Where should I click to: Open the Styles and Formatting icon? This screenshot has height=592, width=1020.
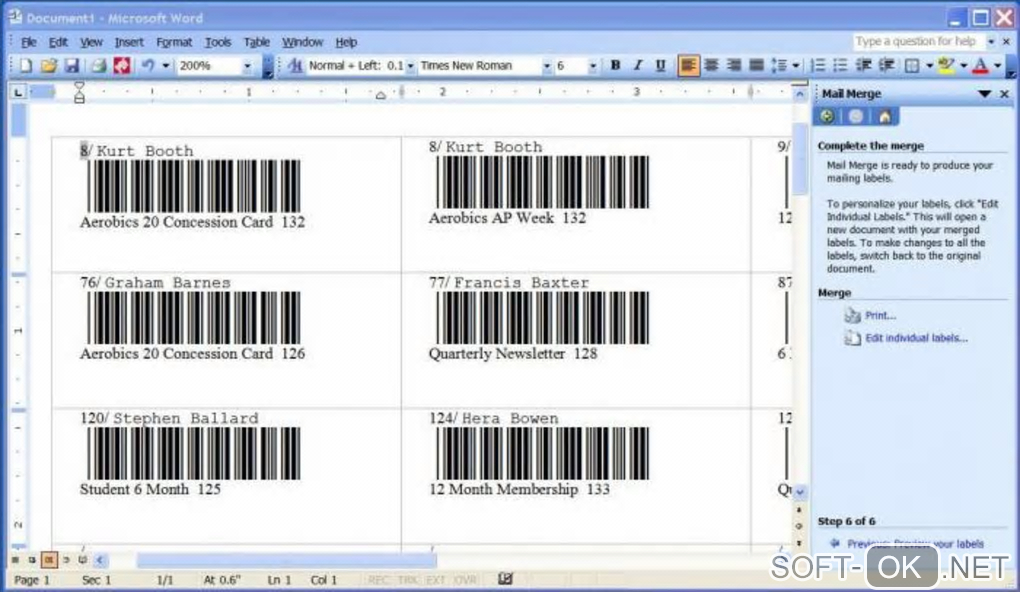[295, 66]
